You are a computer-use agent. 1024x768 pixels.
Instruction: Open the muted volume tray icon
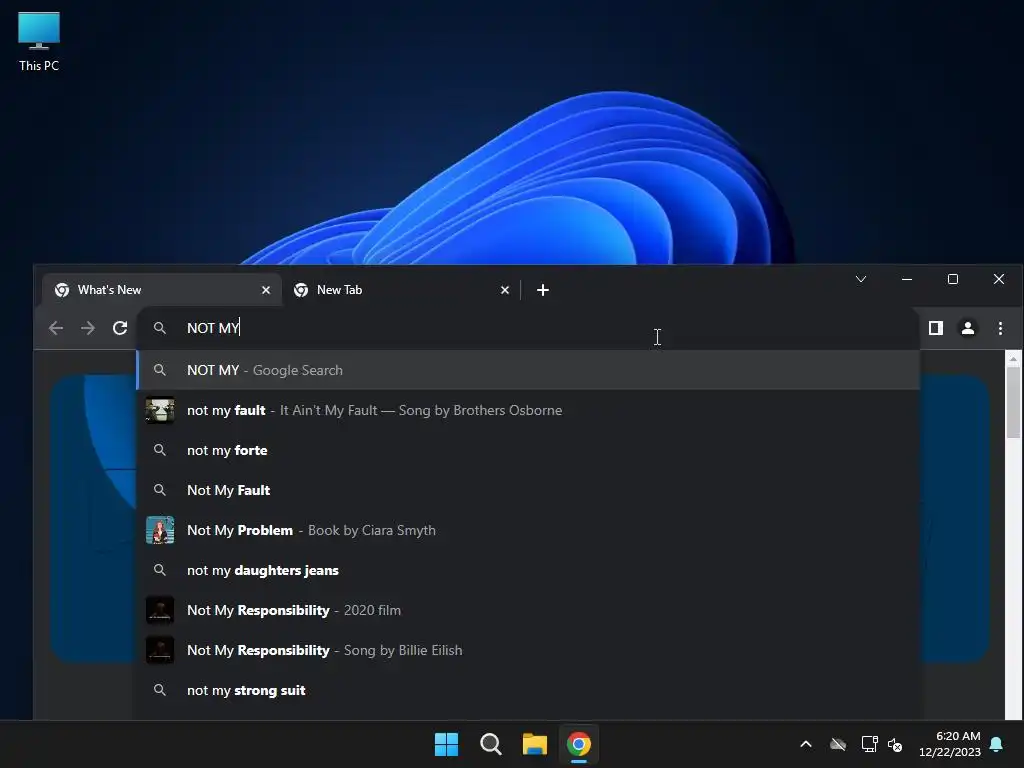click(895, 744)
